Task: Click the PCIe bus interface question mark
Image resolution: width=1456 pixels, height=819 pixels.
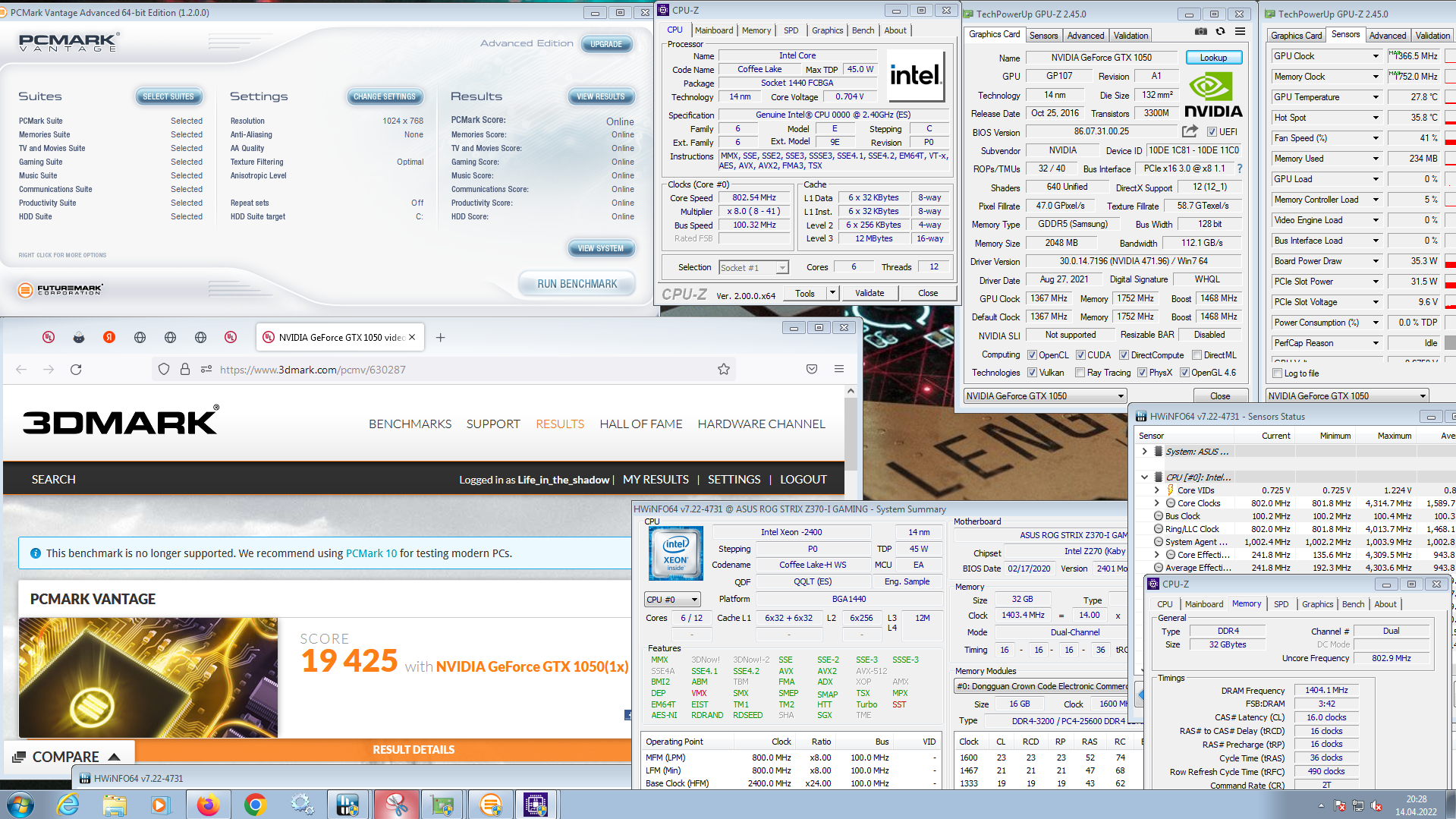Action: point(1240,169)
